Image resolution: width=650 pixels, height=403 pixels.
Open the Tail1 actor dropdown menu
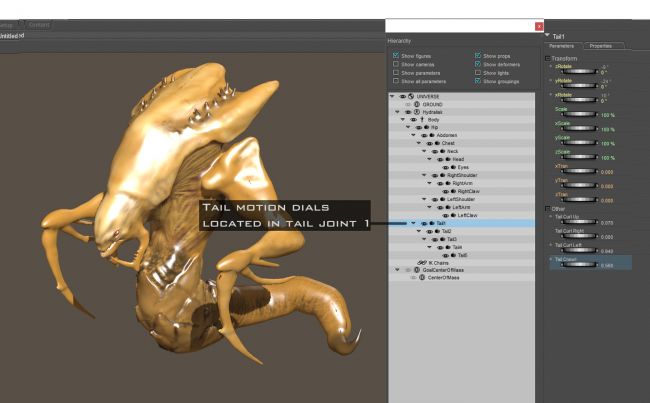click(547, 35)
